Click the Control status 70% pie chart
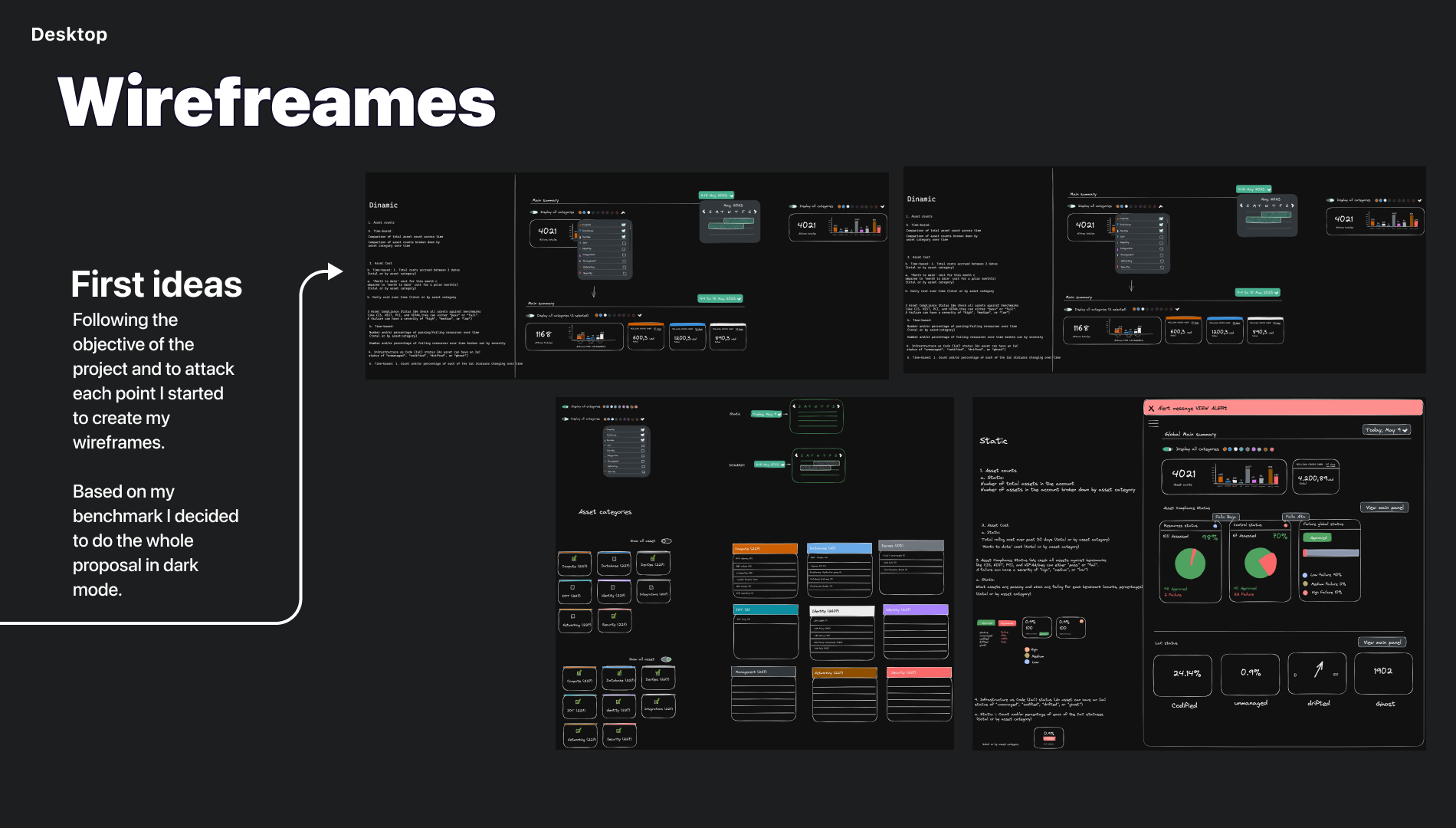 [x=1260, y=563]
